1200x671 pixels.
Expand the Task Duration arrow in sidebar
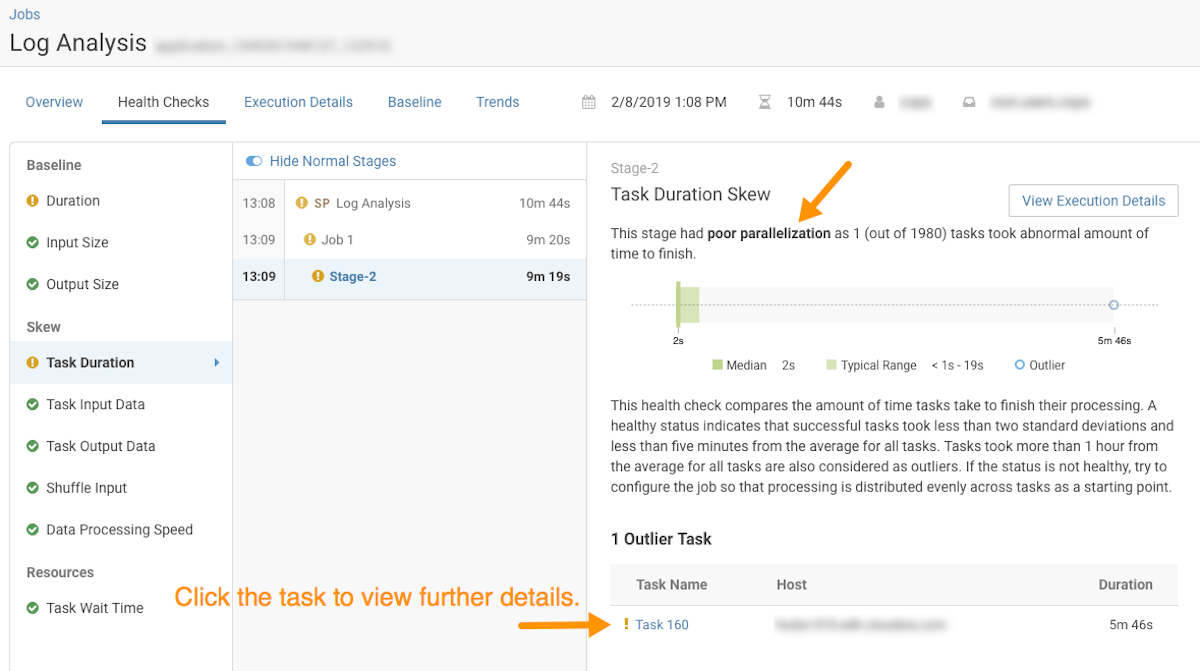pyautogui.click(x=217, y=363)
